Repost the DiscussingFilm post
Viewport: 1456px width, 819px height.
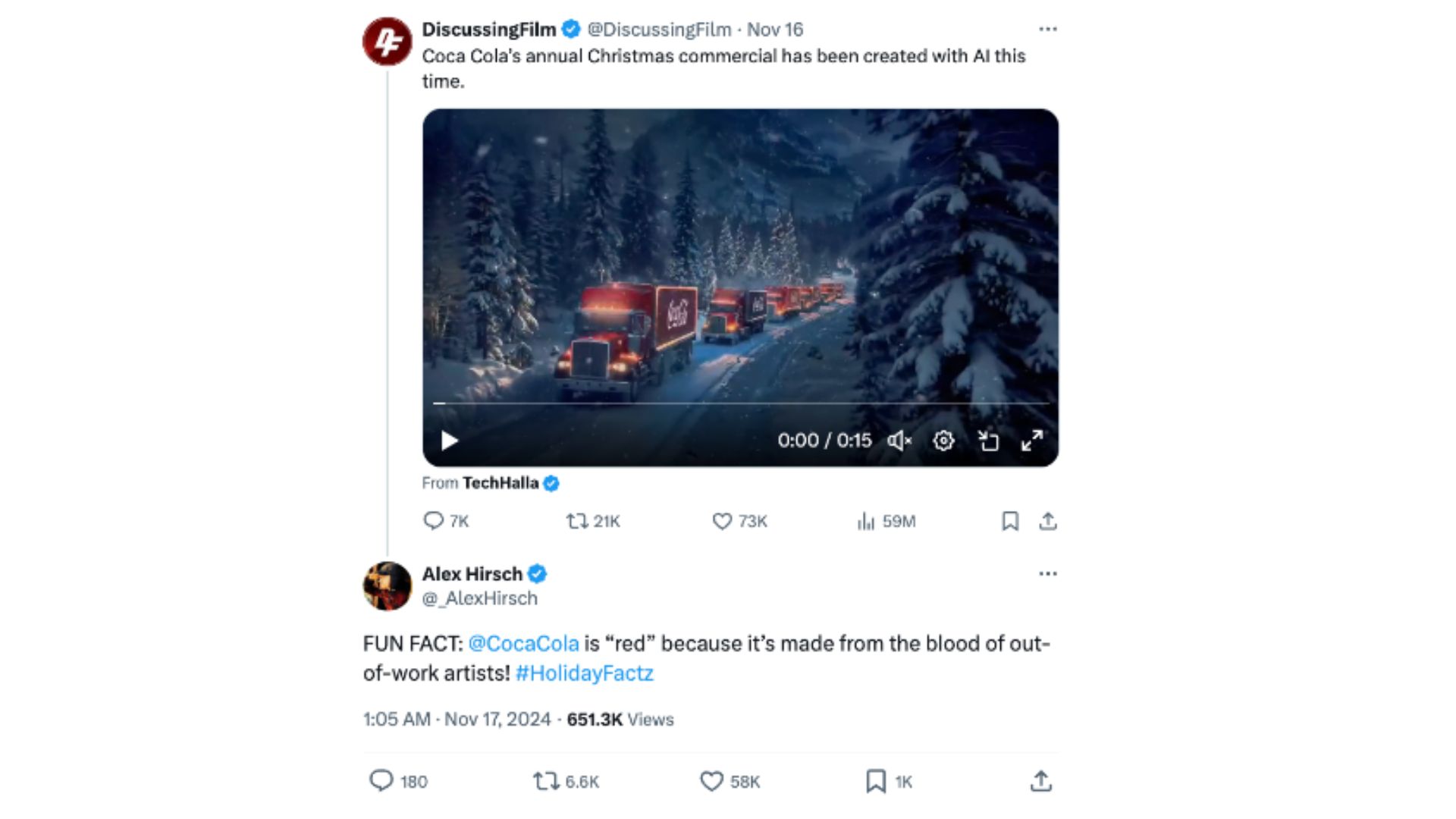[x=577, y=521]
